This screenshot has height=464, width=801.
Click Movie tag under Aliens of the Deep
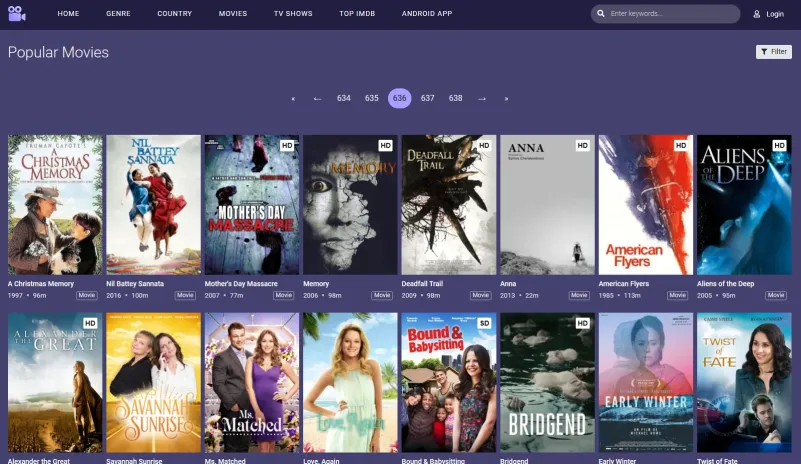pyautogui.click(x=776, y=295)
